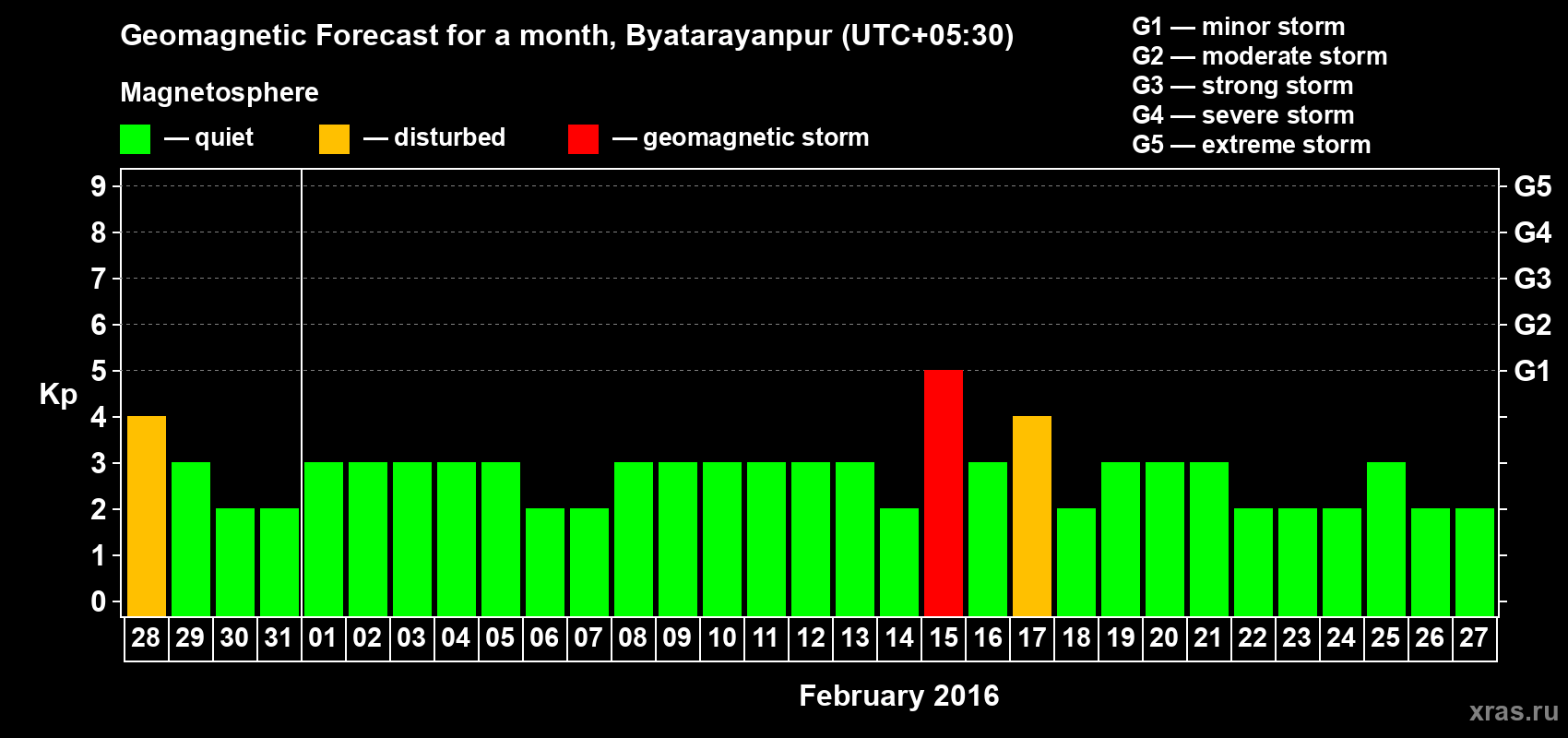
Task: Click the Kp value 9 on left axis
Action: click(99, 186)
